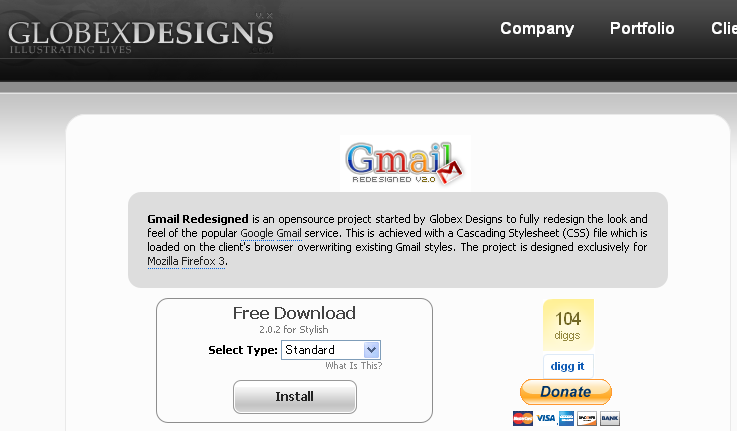Click the 104 diggs counter badge
Image resolution: width=737 pixels, height=431 pixels.
coord(568,325)
